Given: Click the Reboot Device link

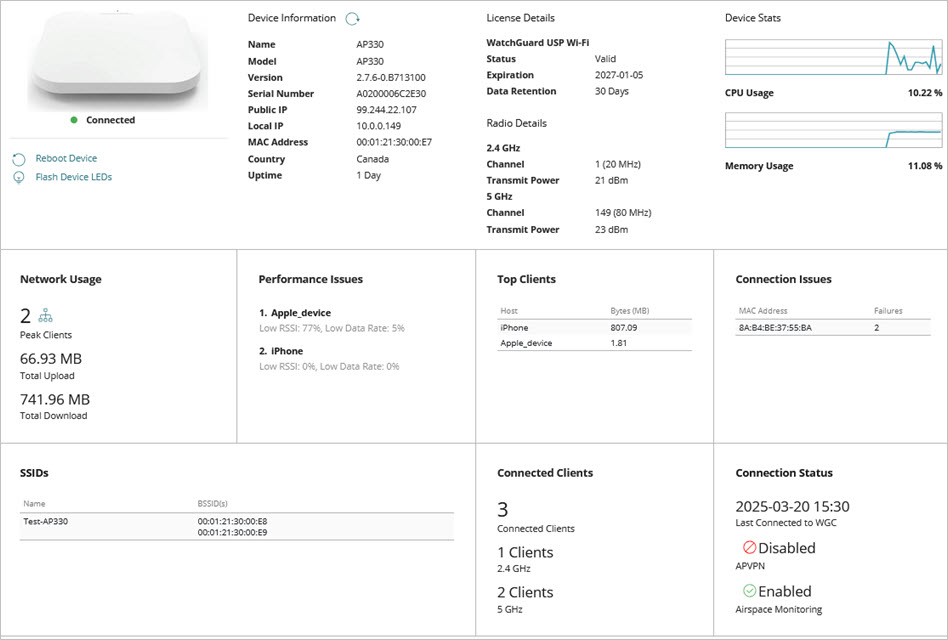Looking at the screenshot, I should point(69,158).
